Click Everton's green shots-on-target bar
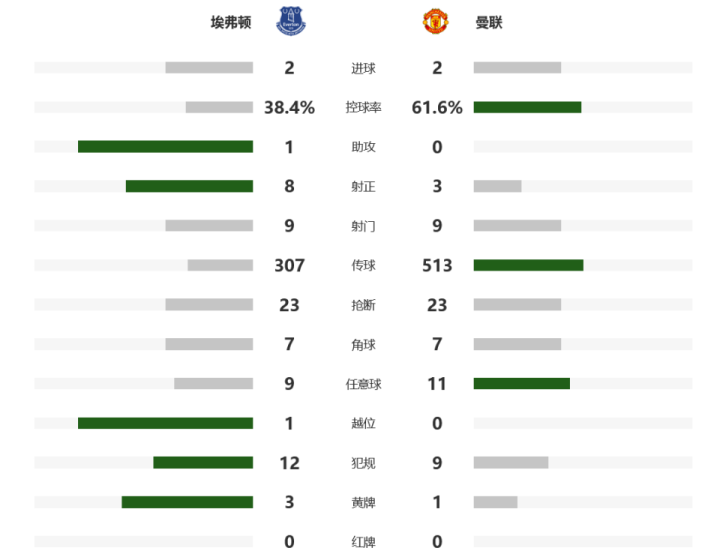 click(x=189, y=186)
